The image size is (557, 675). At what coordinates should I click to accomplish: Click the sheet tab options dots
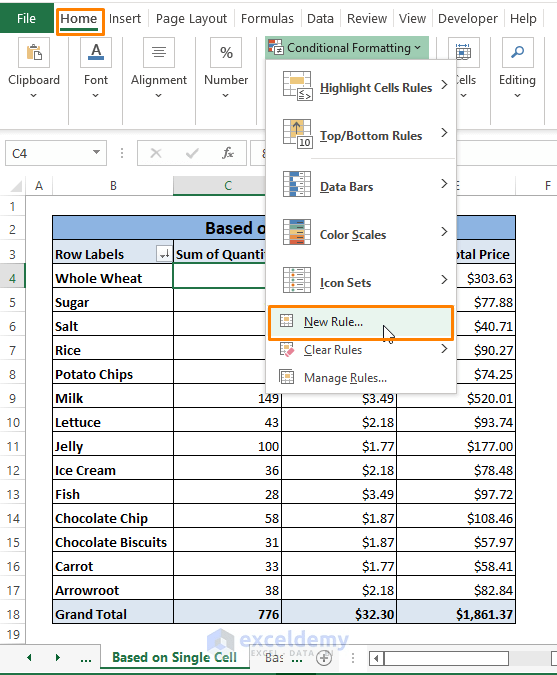pyautogui.click(x=353, y=658)
